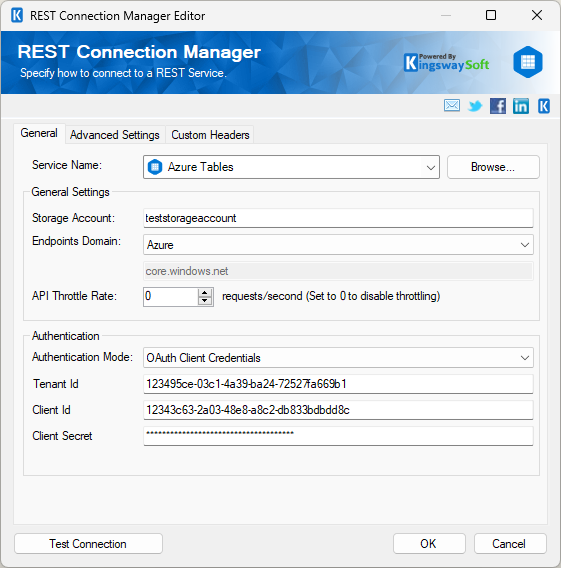The height and width of the screenshot is (568, 561).
Task: Open the Facebook icon link
Action: point(498,106)
